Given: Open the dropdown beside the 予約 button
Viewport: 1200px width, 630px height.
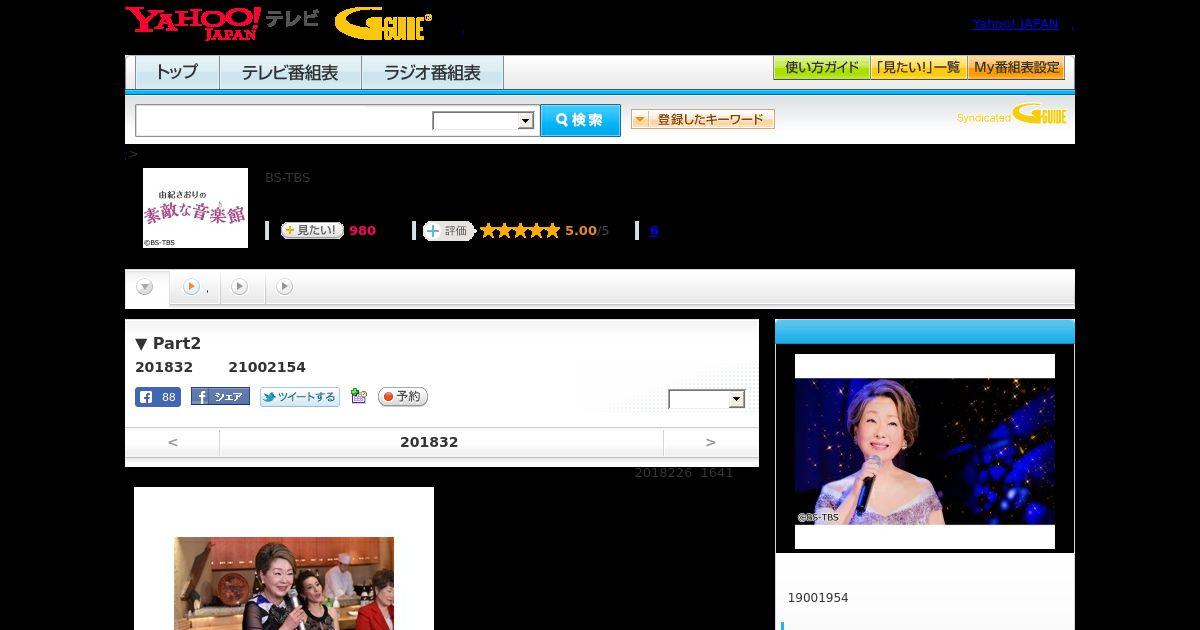Looking at the screenshot, I should 707,399.
